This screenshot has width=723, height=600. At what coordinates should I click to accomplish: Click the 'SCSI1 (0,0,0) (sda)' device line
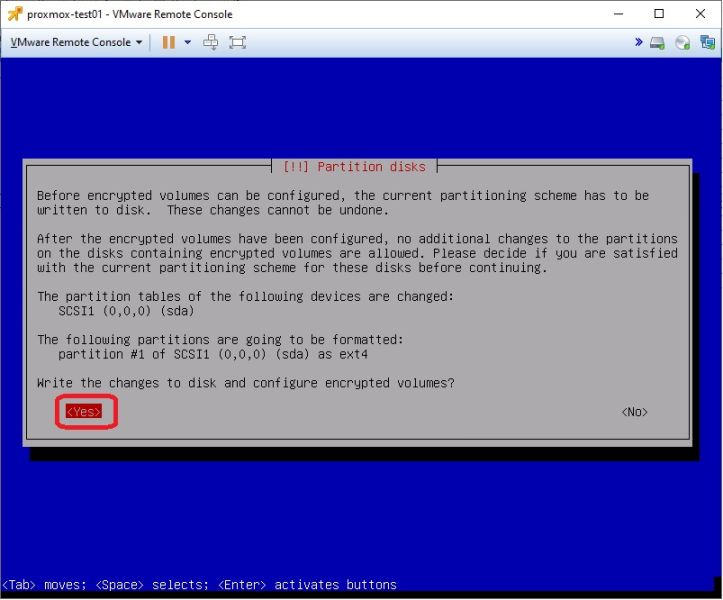point(126,311)
